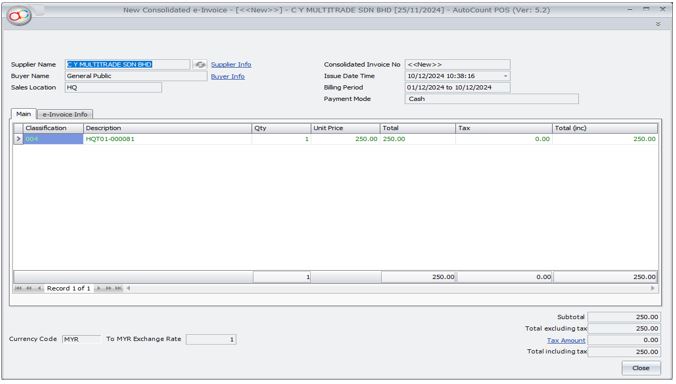Click the Sales Location field

(113, 87)
